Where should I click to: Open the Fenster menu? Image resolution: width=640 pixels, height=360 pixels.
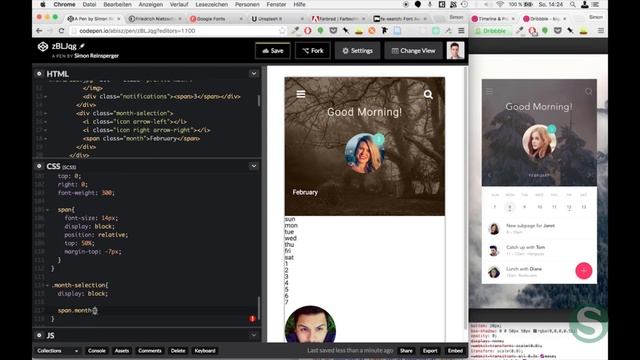276,4
